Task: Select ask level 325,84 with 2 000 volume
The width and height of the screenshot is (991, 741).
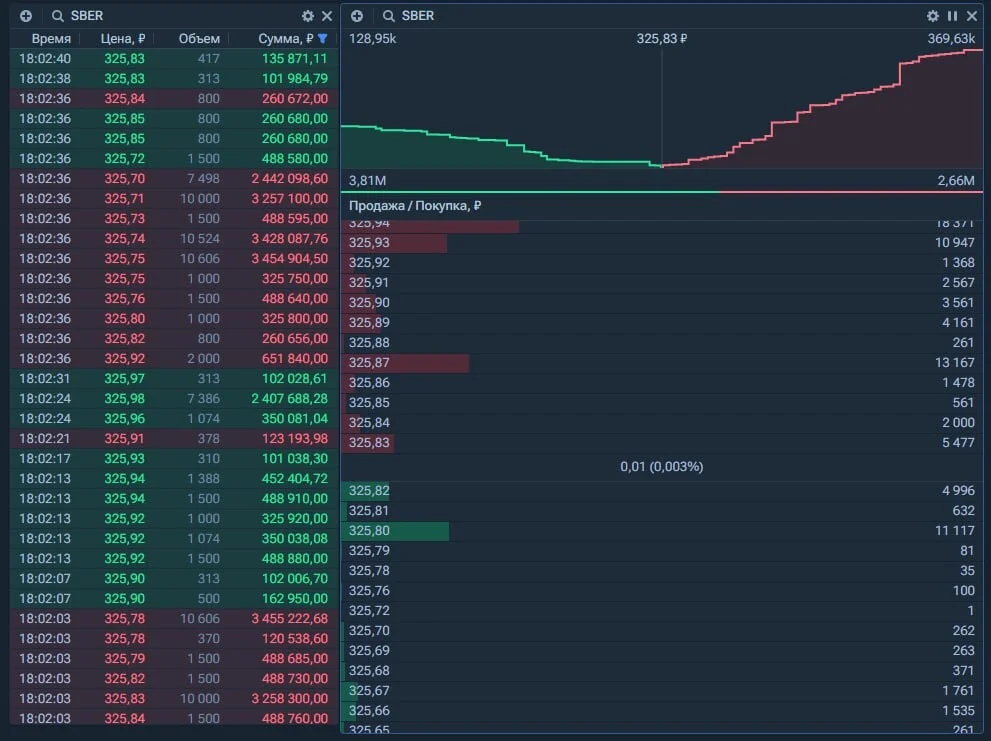Action: point(662,423)
